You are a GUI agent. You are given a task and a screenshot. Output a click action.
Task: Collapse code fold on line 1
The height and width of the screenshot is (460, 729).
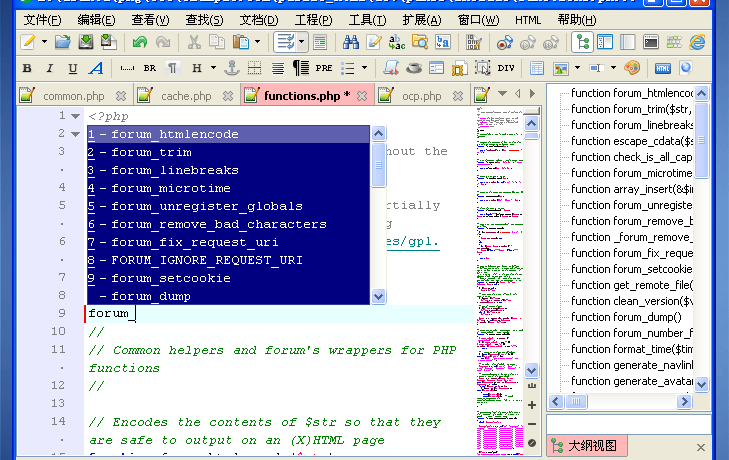pyautogui.click(x=75, y=116)
